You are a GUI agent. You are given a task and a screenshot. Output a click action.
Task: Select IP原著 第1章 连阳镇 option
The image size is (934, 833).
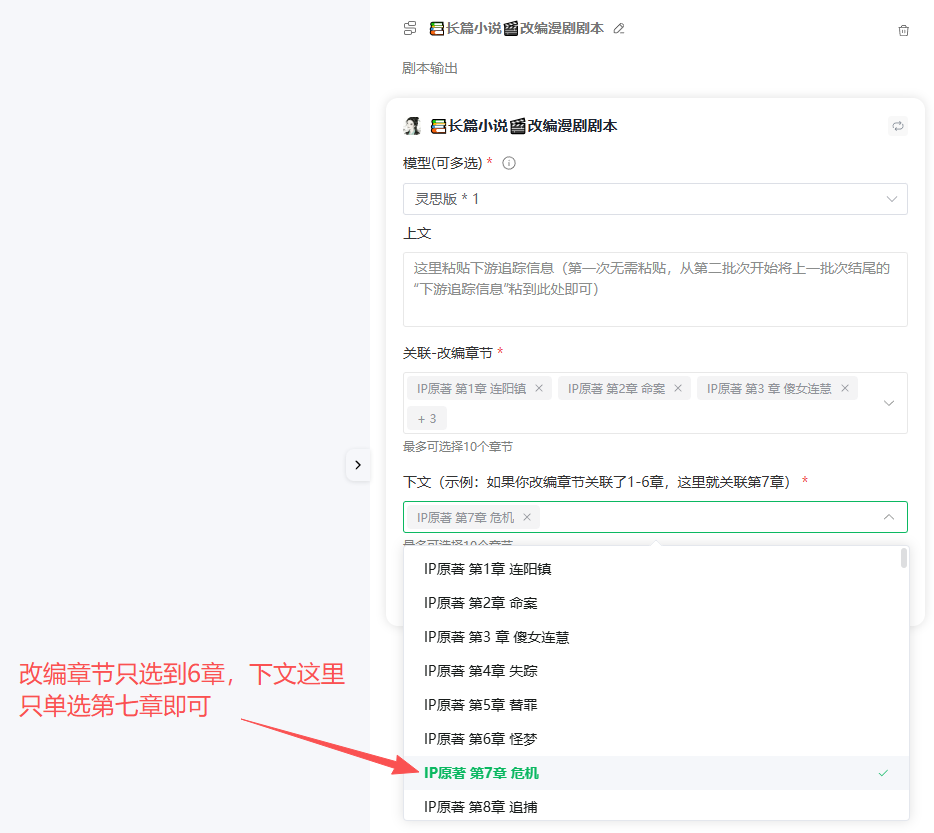(656, 569)
